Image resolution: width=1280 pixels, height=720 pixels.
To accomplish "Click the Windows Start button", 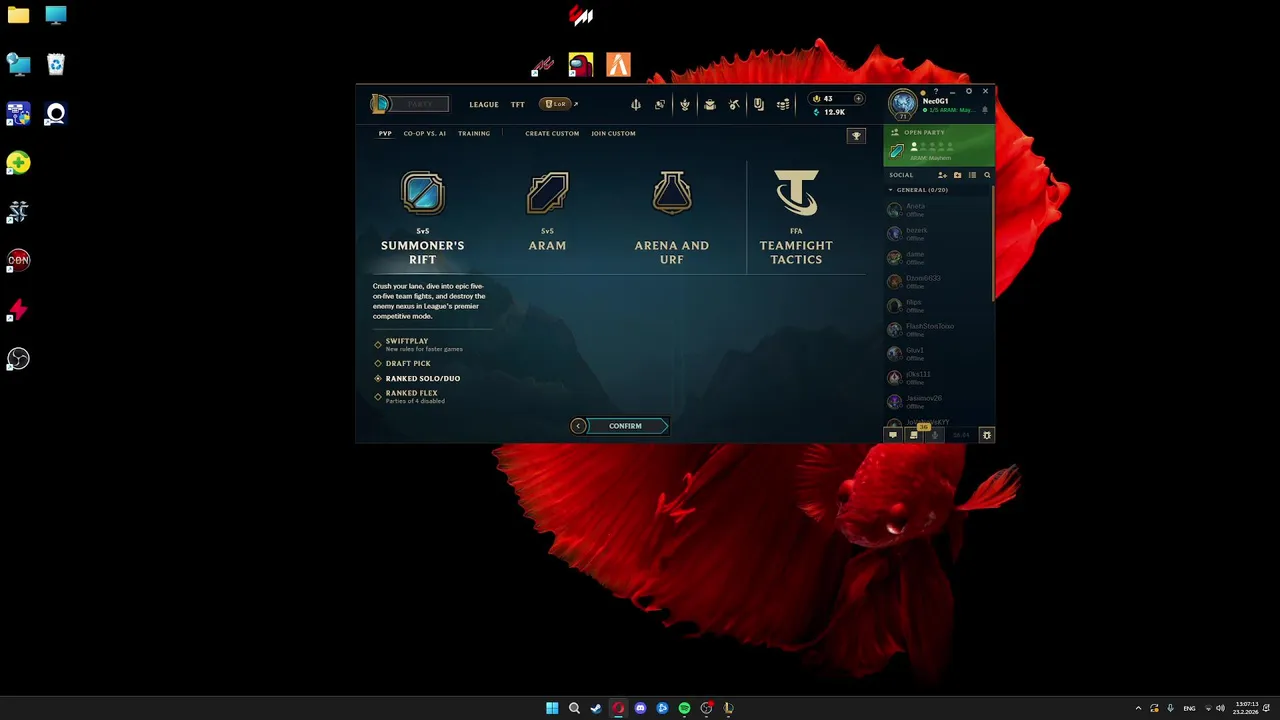I will click(x=552, y=708).
